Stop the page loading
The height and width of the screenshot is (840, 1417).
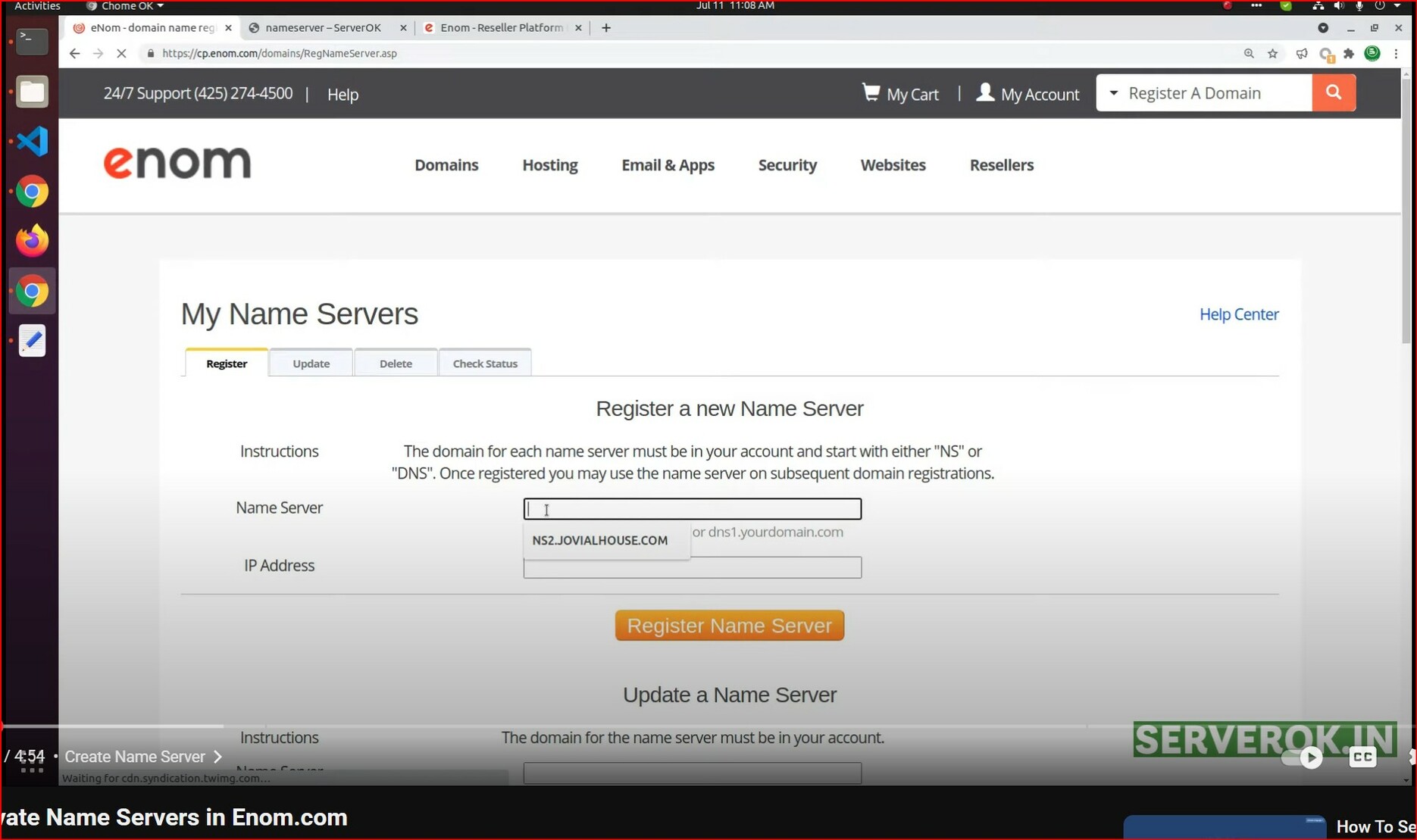[x=121, y=53]
